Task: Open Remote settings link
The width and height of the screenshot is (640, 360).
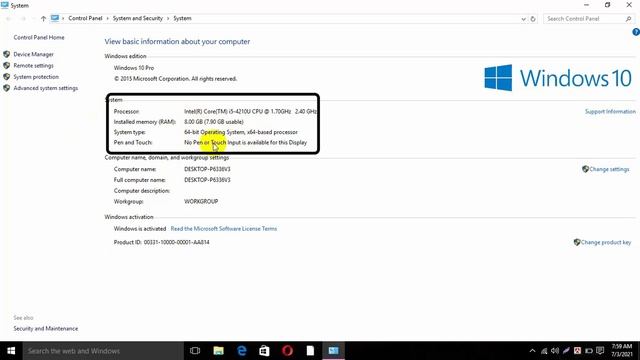Action: click(x=33, y=66)
